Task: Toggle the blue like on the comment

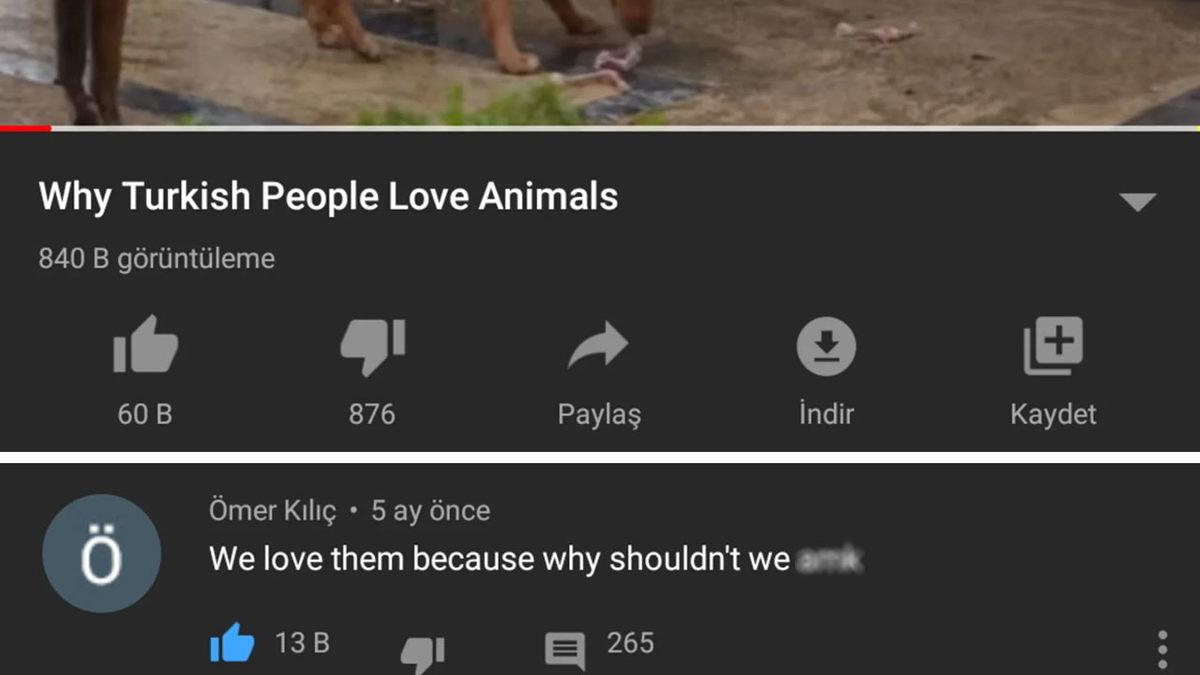Action: (x=232, y=643)
